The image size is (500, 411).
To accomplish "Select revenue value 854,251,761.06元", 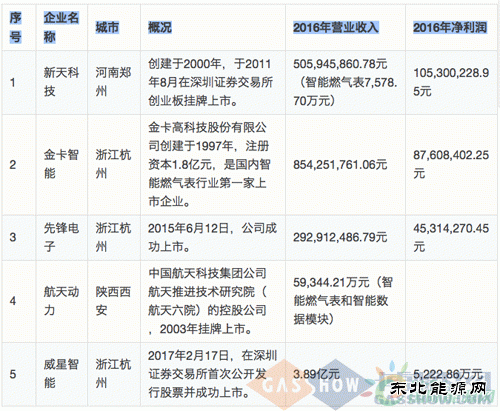I will (340, 164).
